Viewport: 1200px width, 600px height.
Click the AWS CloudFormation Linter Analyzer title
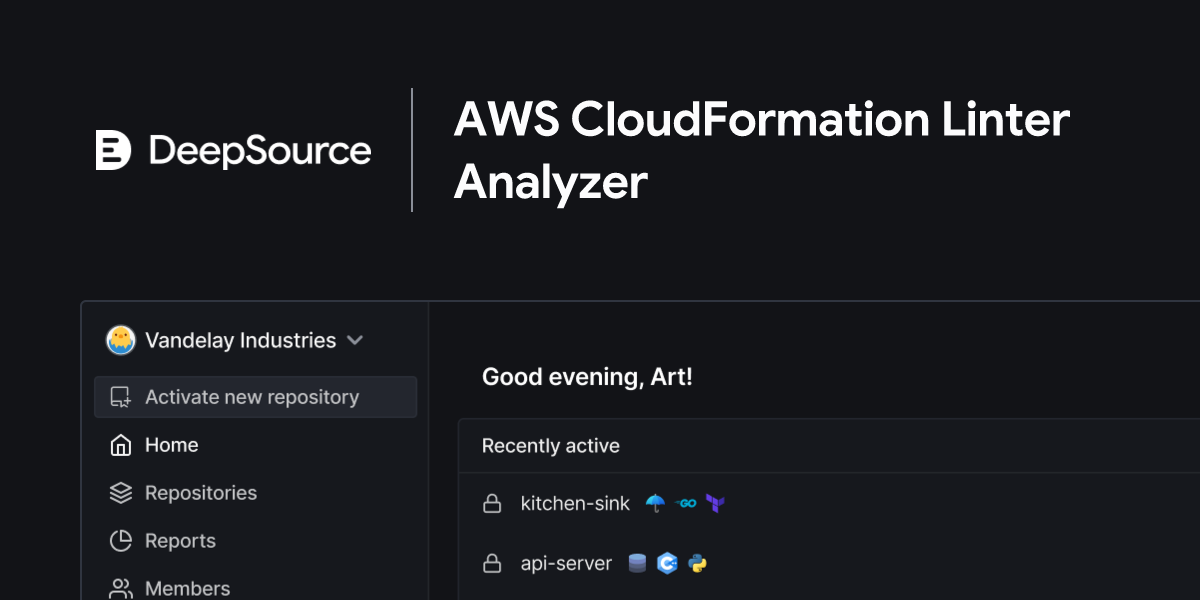coord(762,150)
